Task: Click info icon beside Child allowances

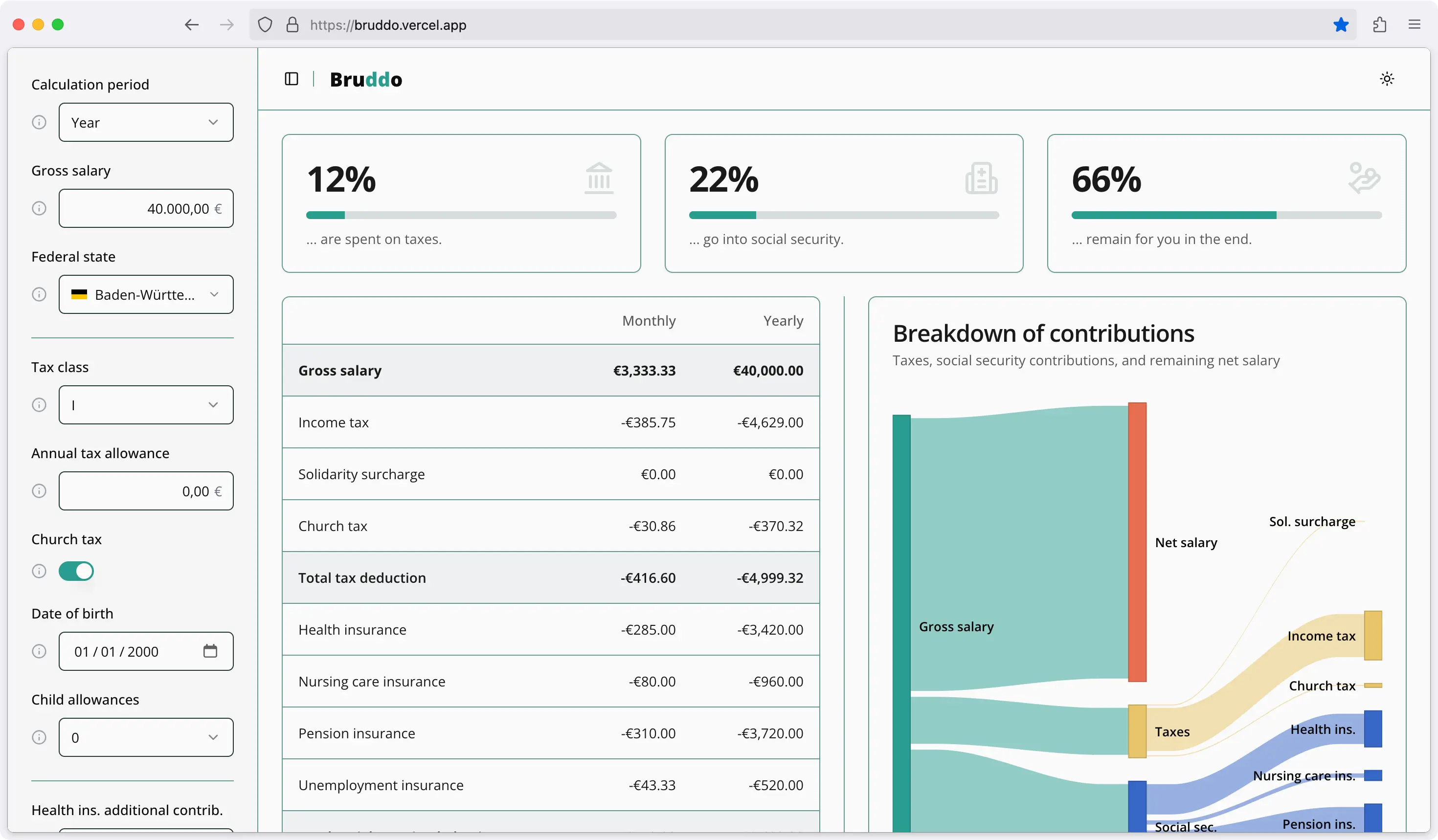Action: (39, 737)
